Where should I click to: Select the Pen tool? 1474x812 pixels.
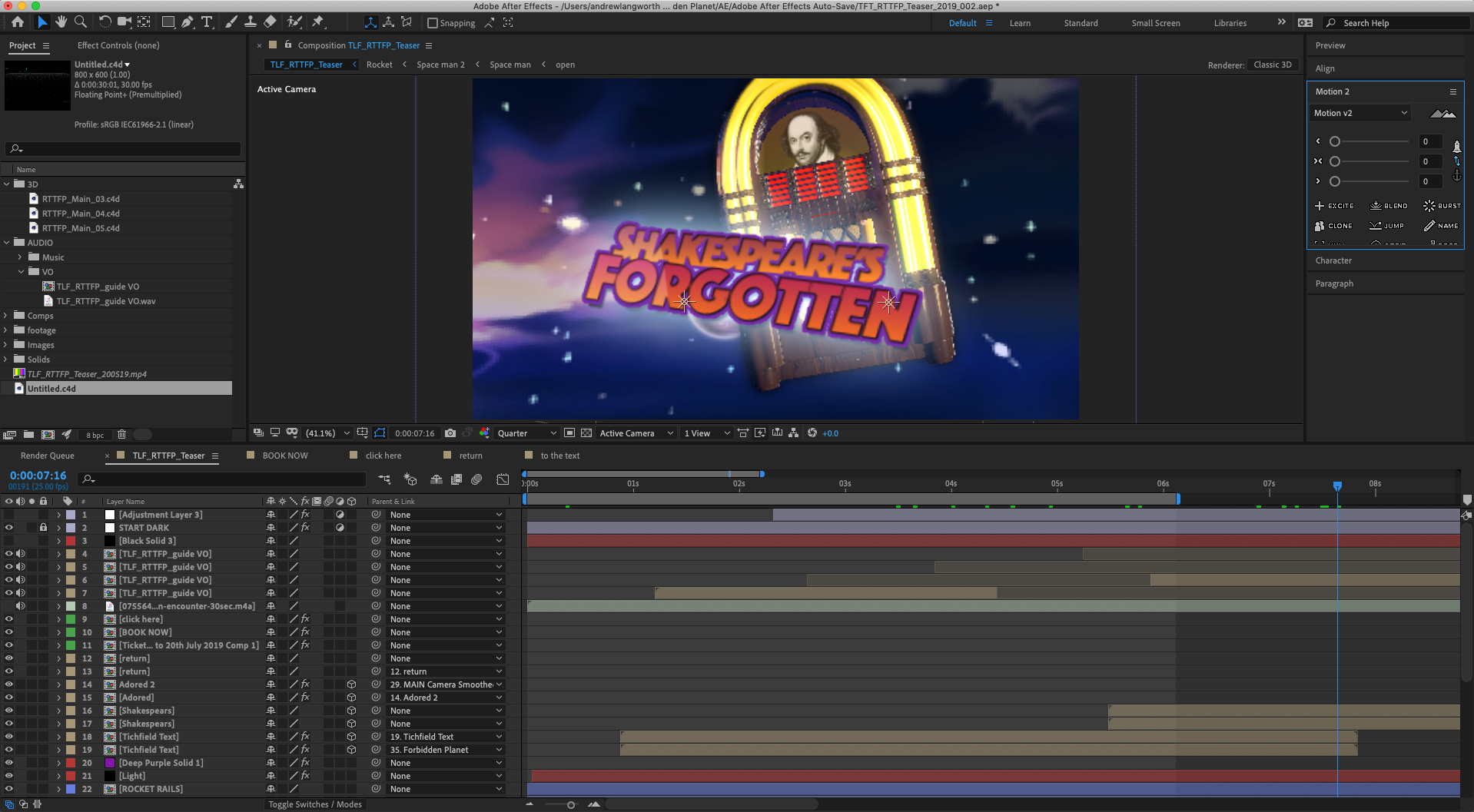[188, 22]
